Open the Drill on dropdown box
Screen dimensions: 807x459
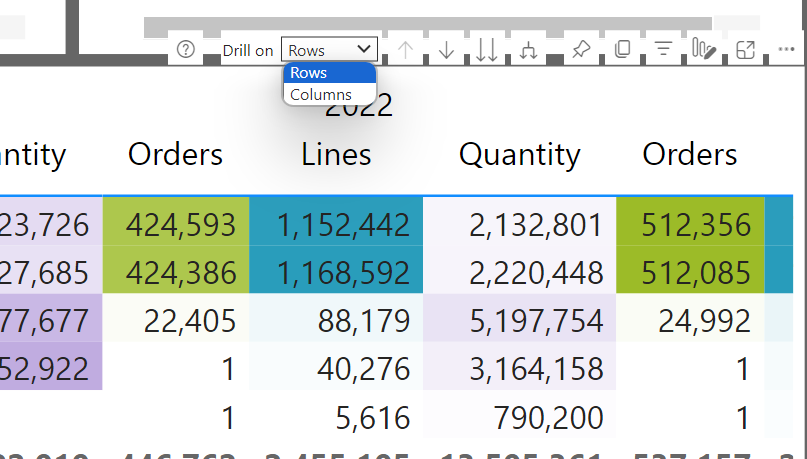(329, 50)
